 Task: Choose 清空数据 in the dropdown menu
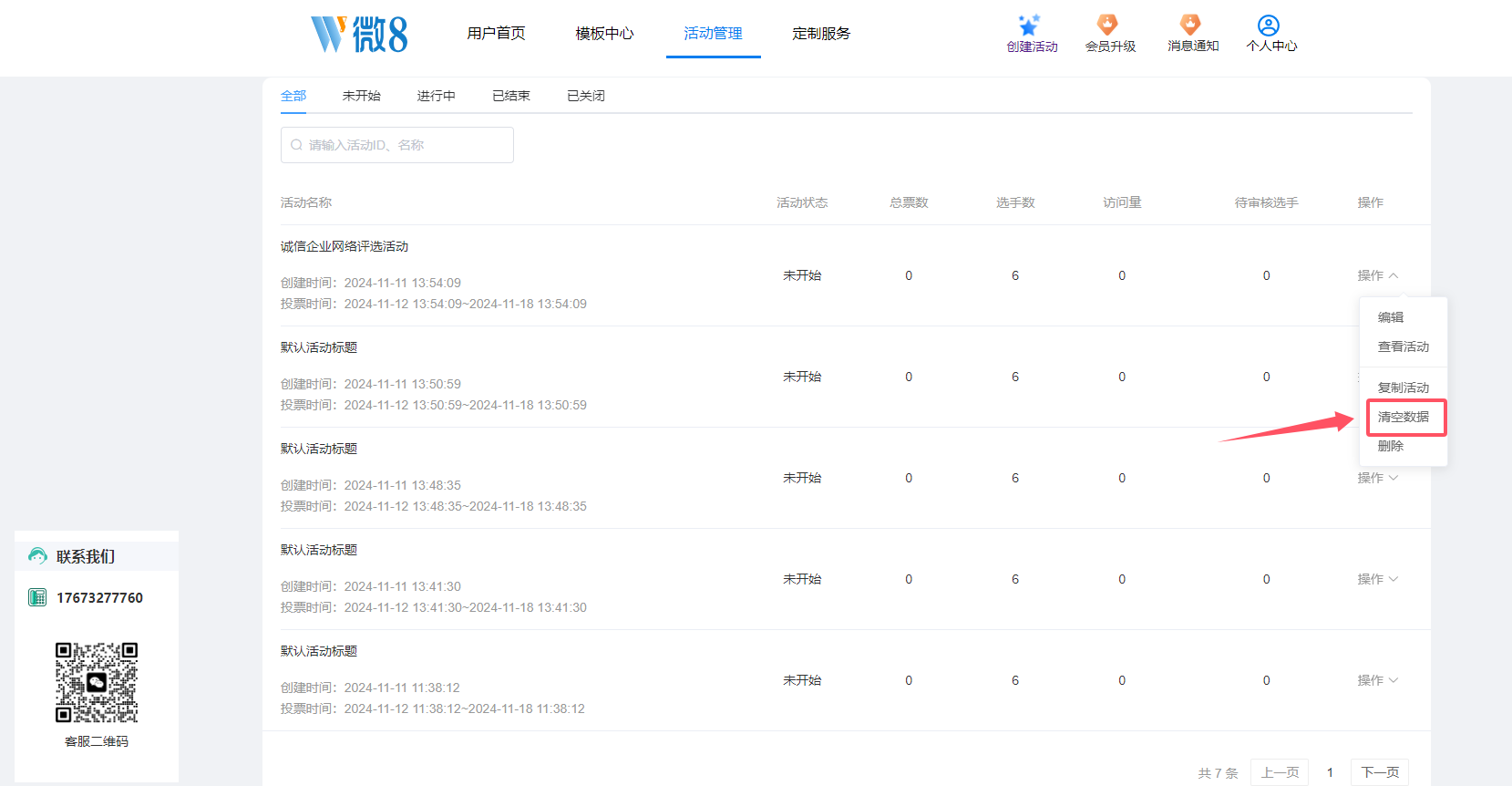[1404, 417]
